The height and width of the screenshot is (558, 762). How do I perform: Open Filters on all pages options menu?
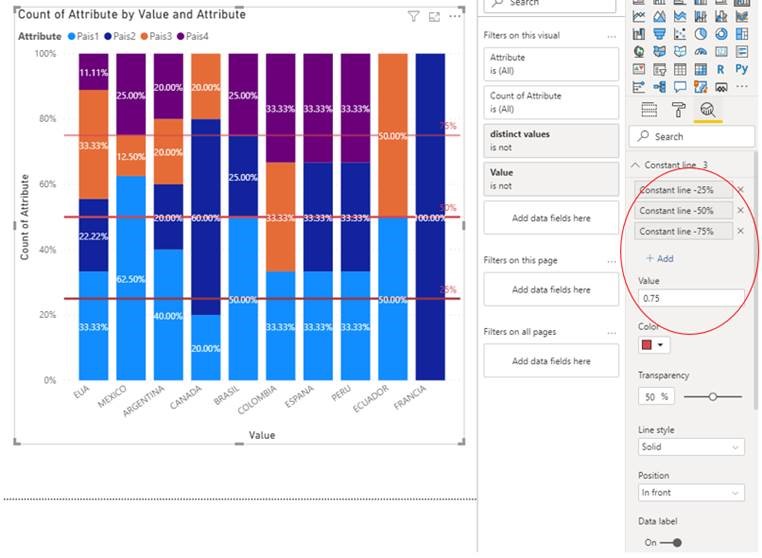tap(611, 332)
